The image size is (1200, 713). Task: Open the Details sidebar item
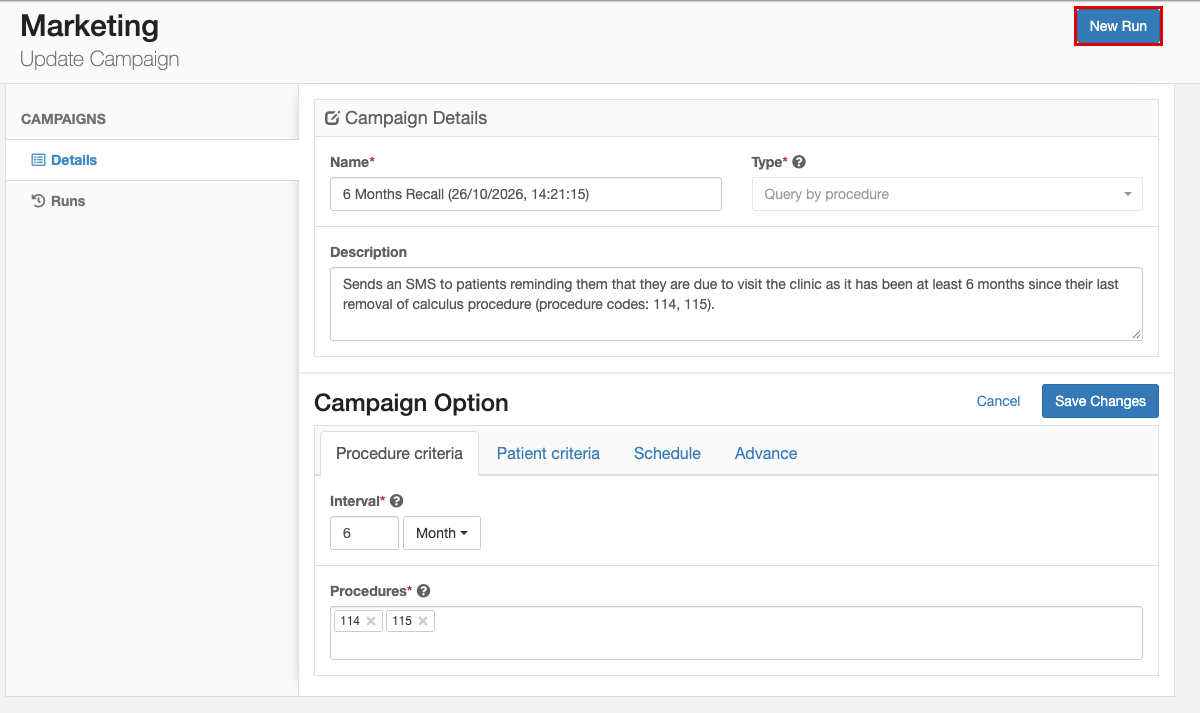click(152, 160)
